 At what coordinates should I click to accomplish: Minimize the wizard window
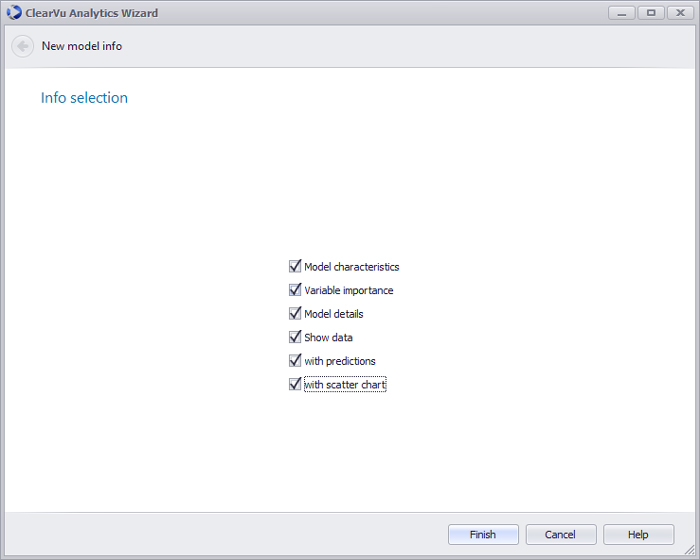pyautogui.click(x=622, y=13)
